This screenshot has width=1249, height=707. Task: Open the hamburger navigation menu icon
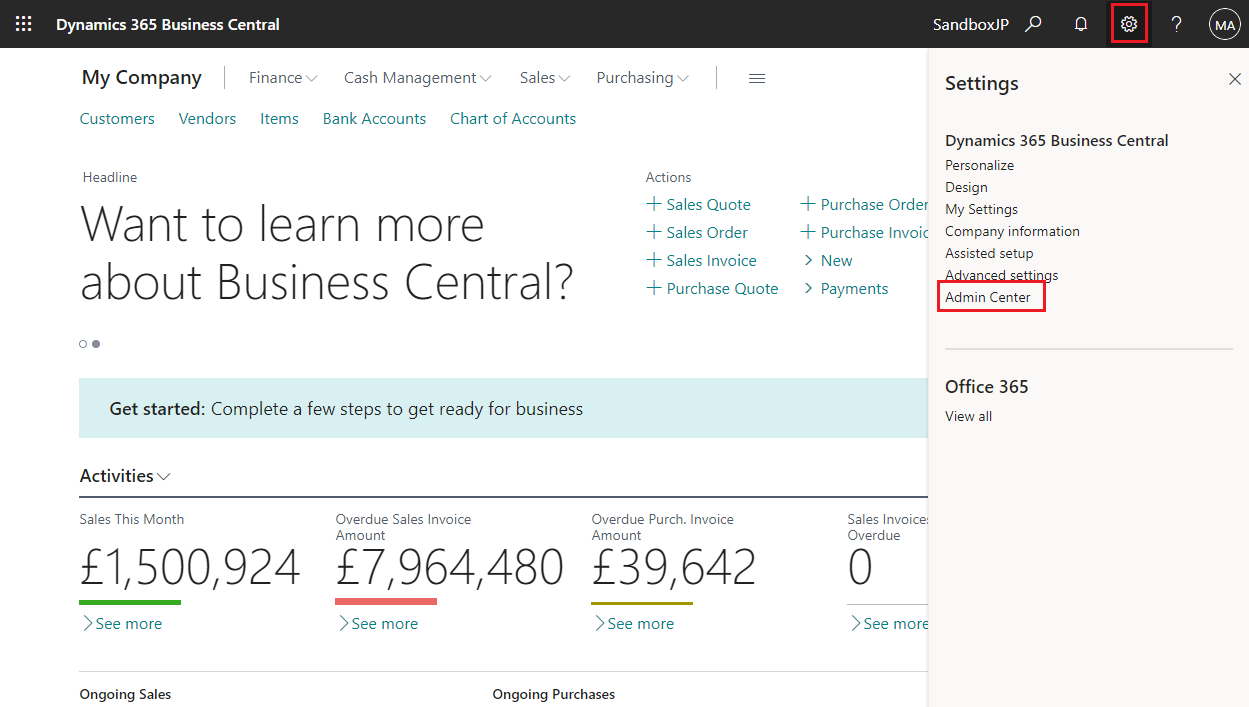point(757,77)
